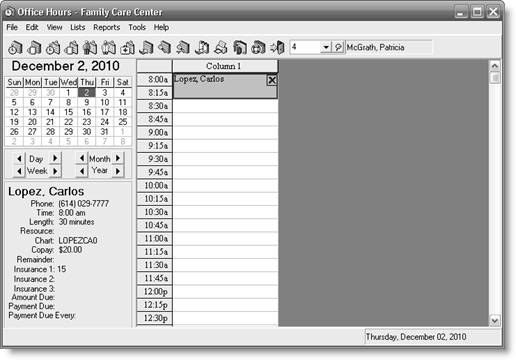Go back one month using Month left arrow
This screenshot has width=516, height=360.
click(82, 158)
